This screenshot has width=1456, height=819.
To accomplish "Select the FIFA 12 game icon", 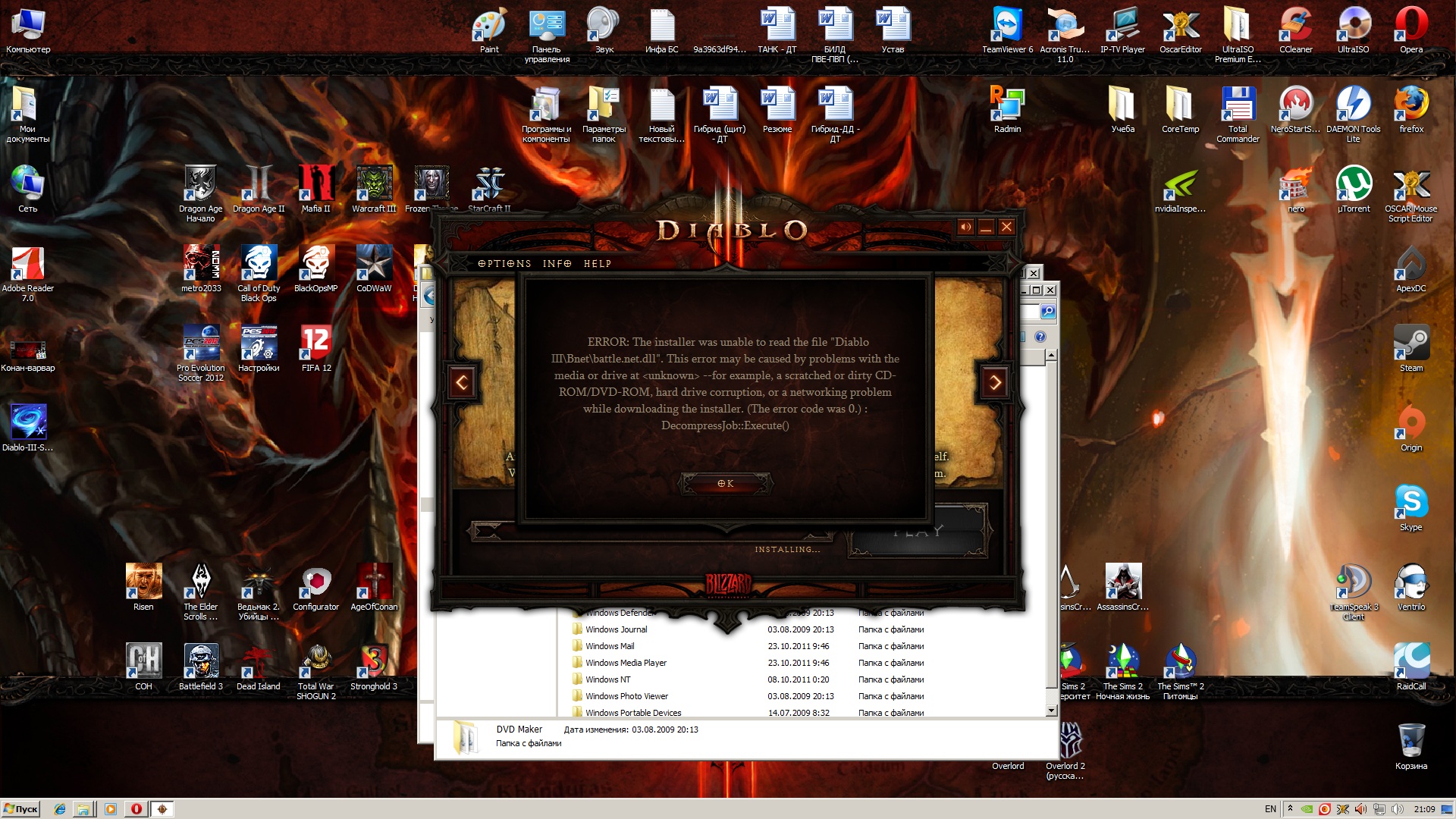I will 316,349.
